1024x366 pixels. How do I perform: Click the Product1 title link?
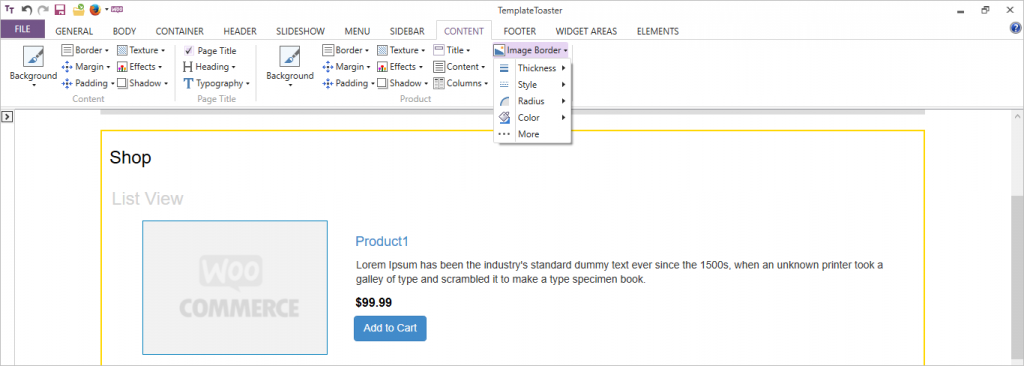[x=382, y=241]
